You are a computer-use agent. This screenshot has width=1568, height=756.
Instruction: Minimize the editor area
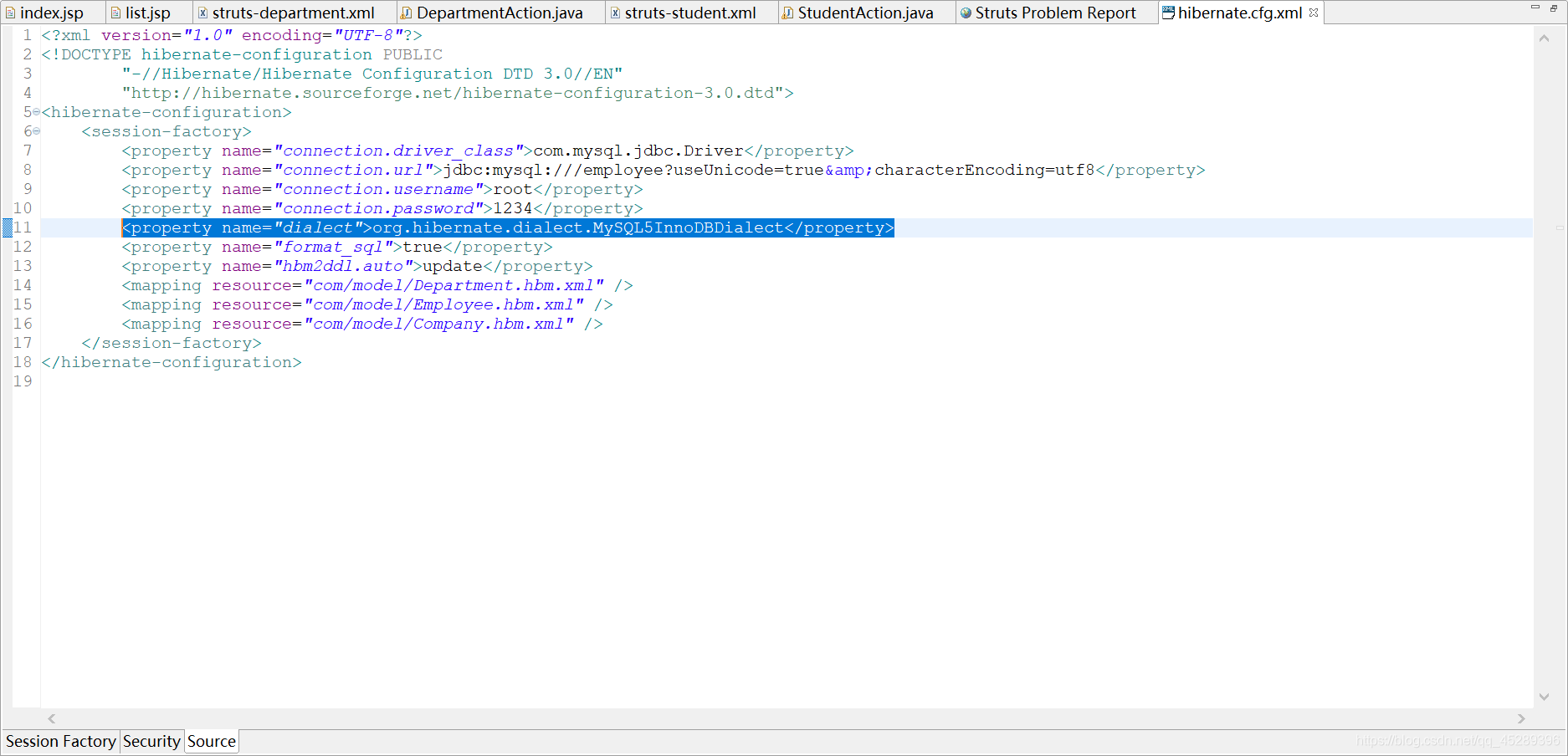[x=1535, y=8]
